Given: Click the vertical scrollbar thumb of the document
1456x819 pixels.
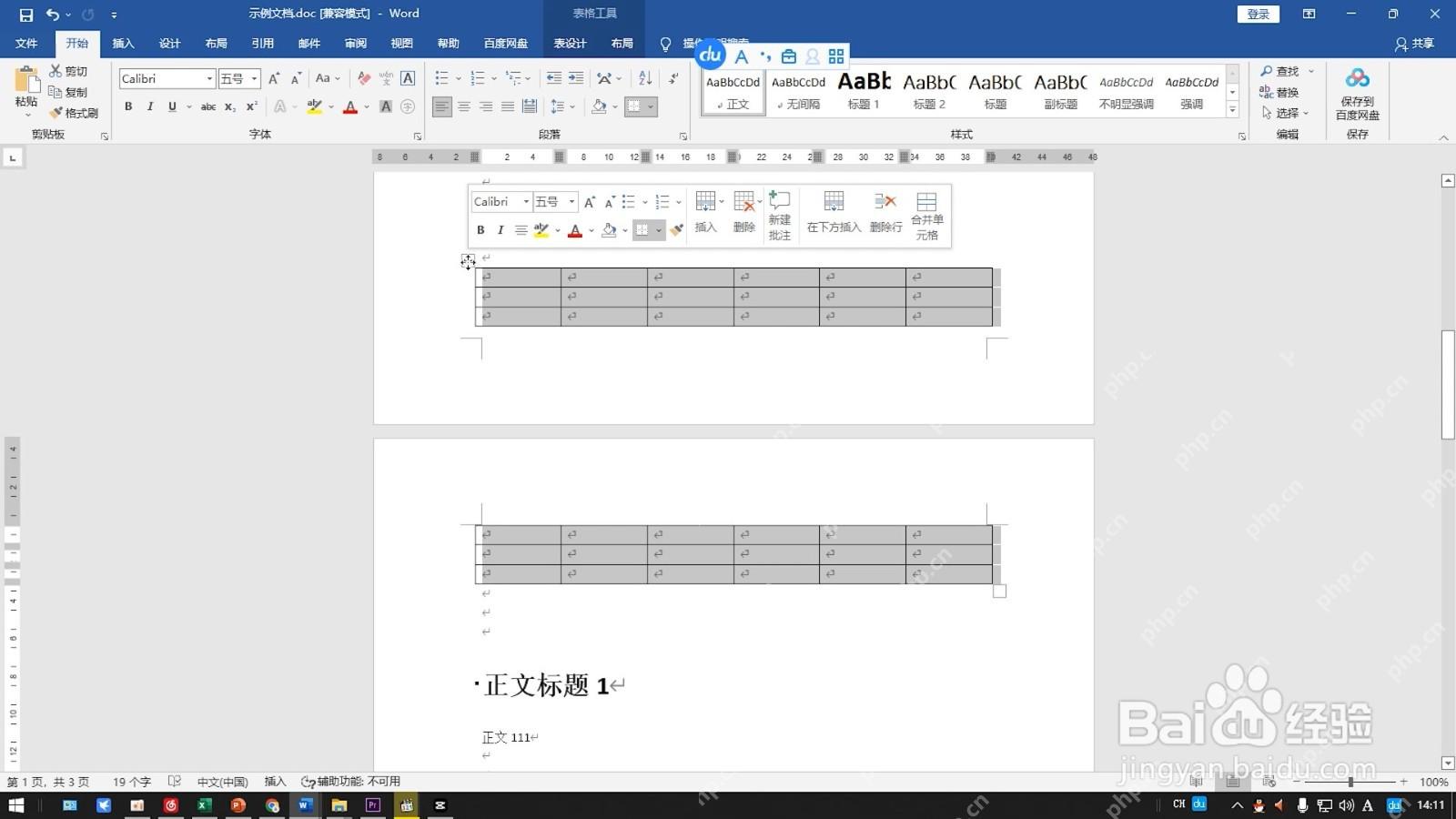Looking at the screenshot, I should click(x=1448, y=385).
